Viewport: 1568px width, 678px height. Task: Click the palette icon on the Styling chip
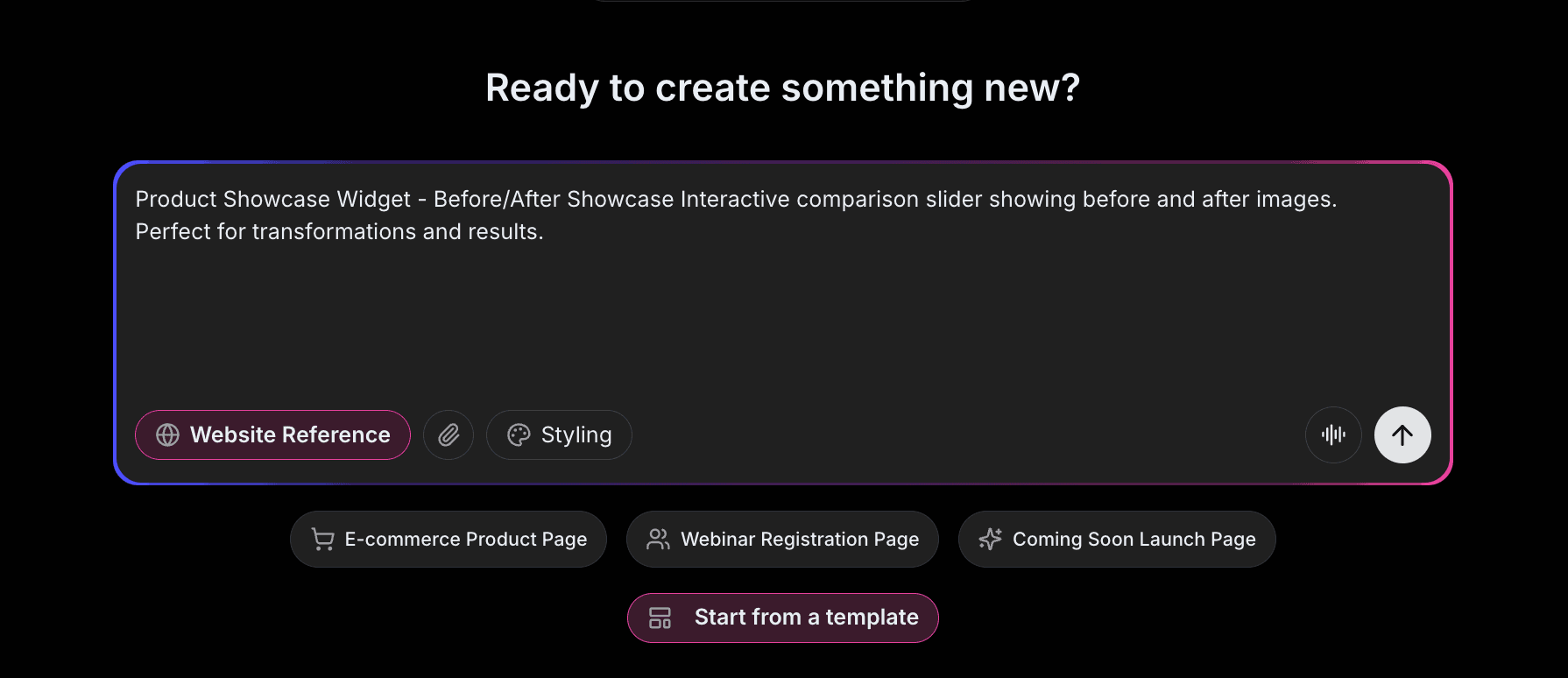pos(519,434)
